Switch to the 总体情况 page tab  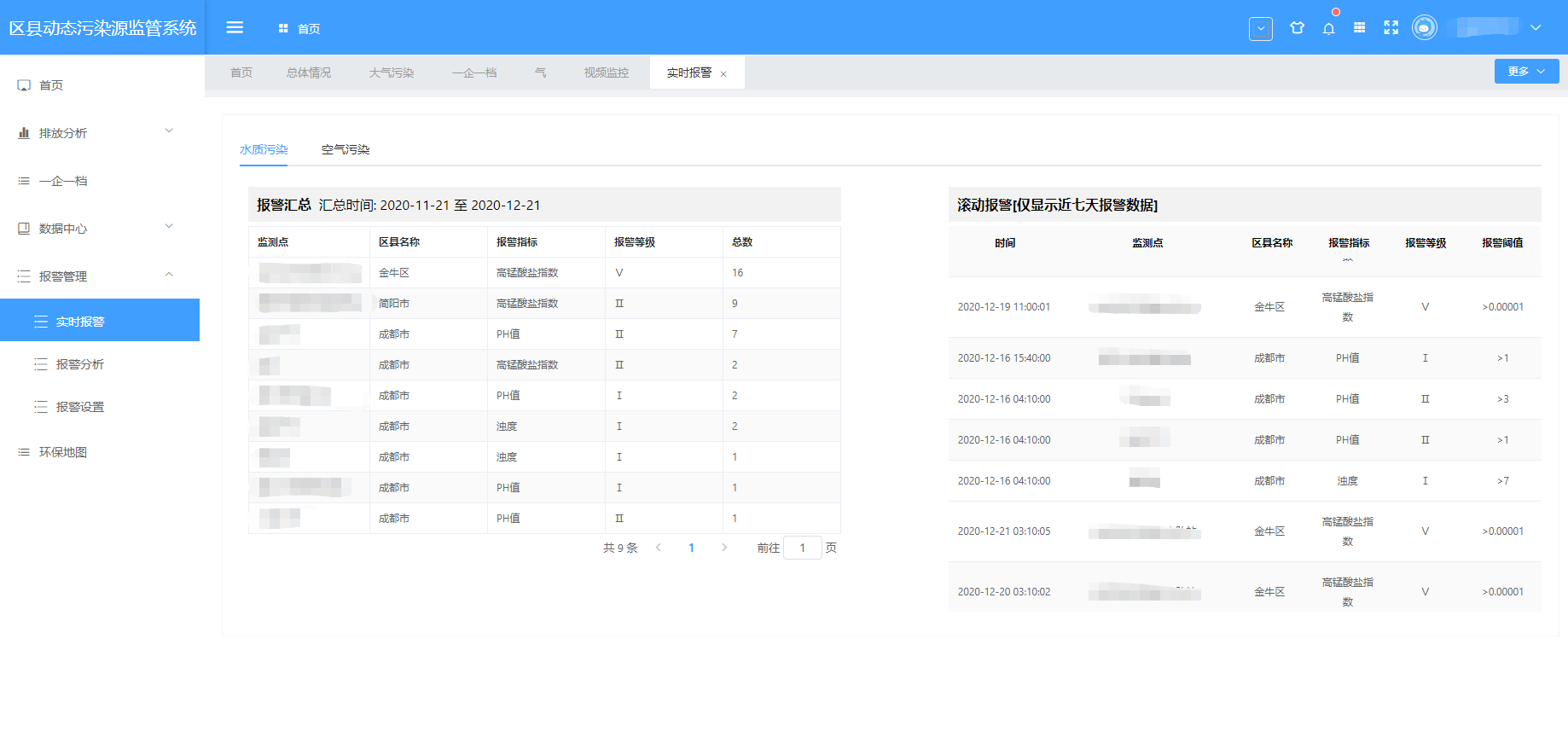309,73
